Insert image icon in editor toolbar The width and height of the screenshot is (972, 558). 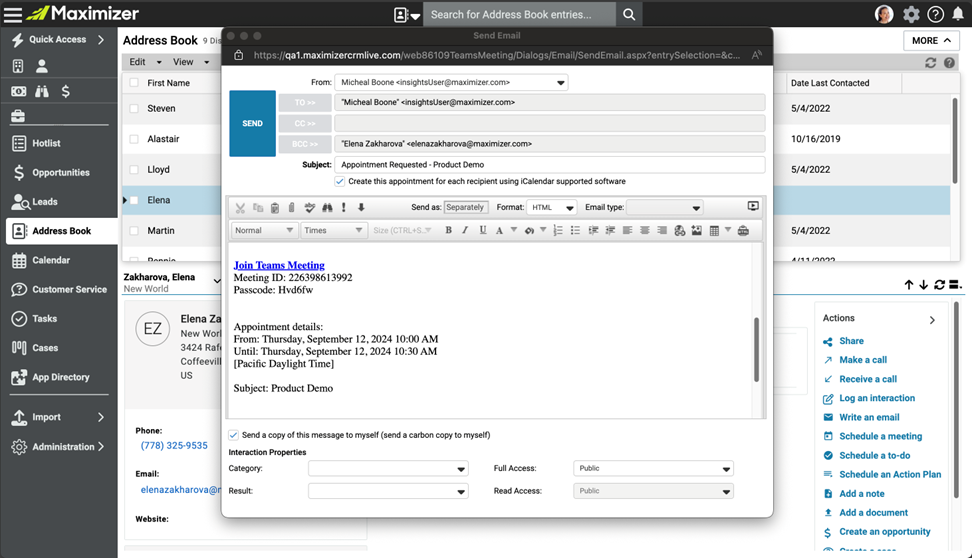click(697, 230)
